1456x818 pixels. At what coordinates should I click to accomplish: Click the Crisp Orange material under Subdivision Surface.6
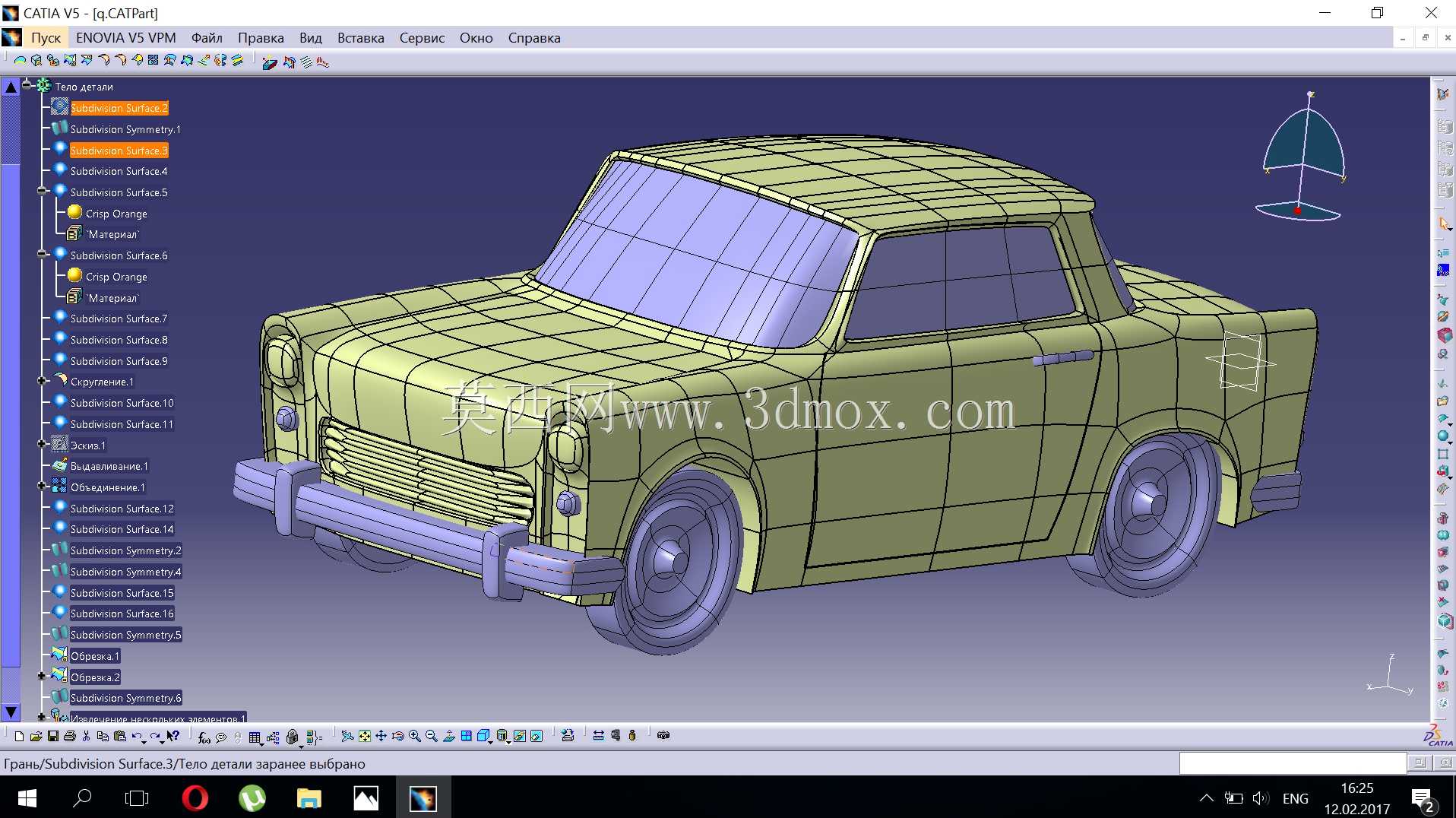tap(116, 277)
